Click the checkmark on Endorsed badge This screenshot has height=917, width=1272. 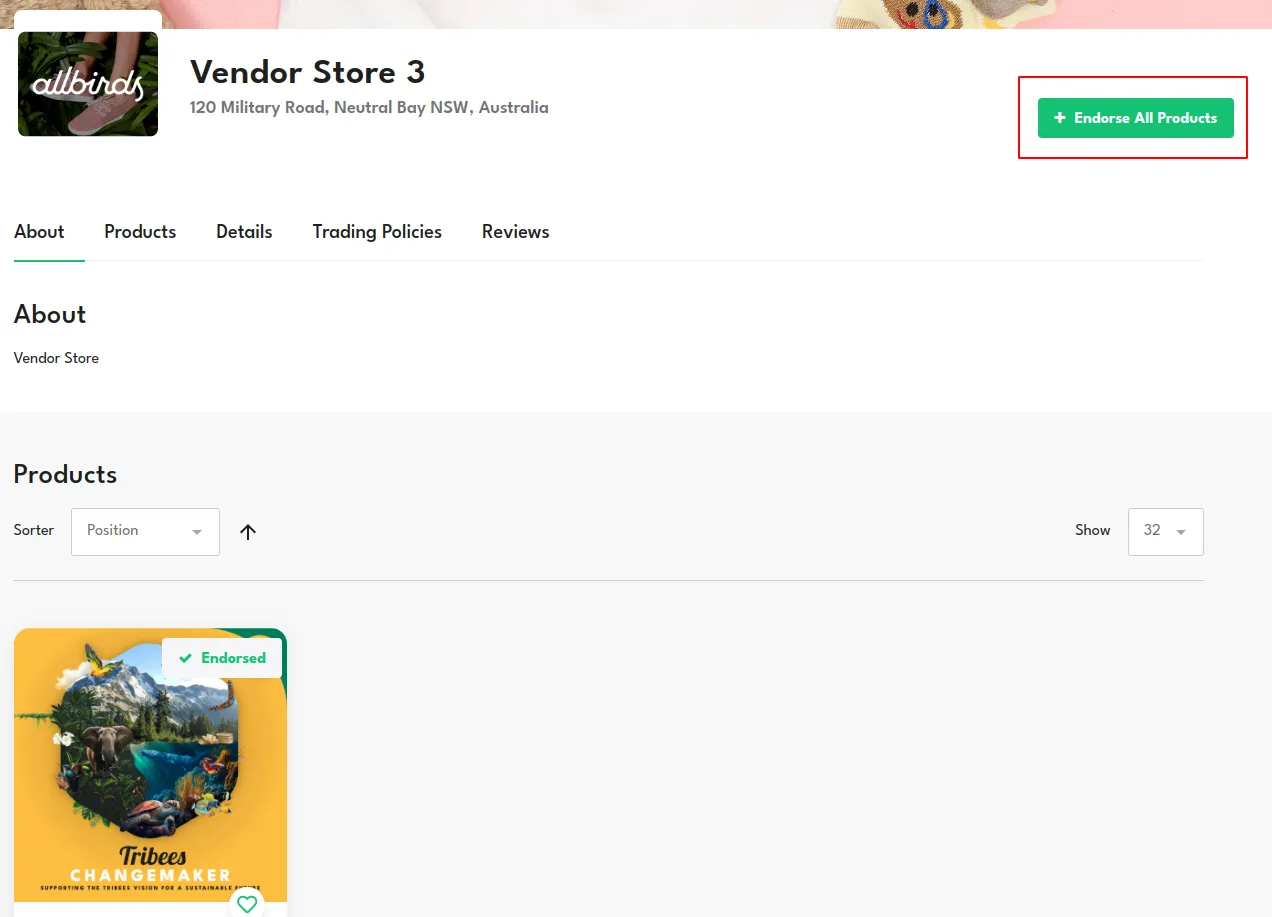(x=185, y=658)
